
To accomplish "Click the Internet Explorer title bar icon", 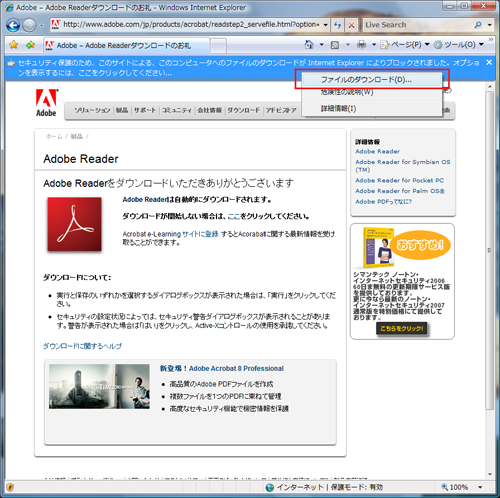I will pos(9,7).
